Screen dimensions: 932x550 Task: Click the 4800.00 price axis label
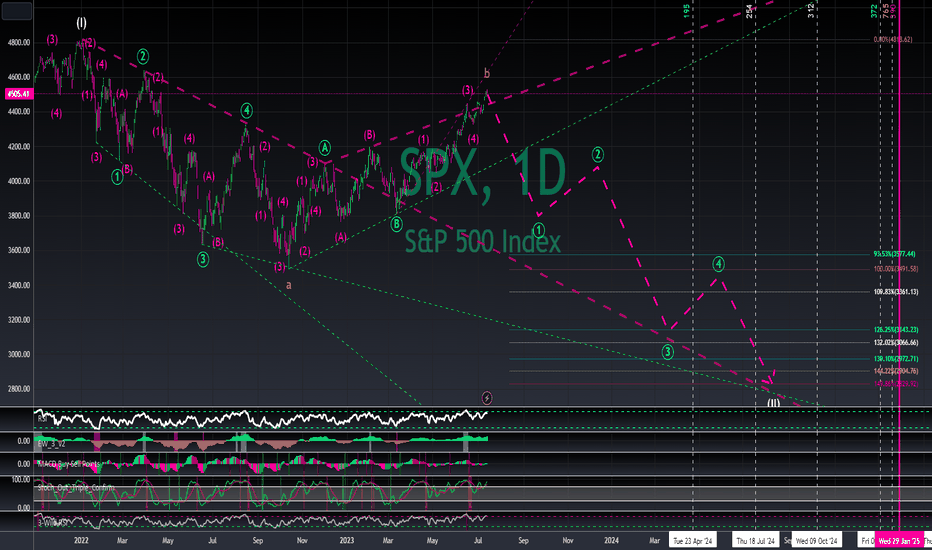point(19,43)
